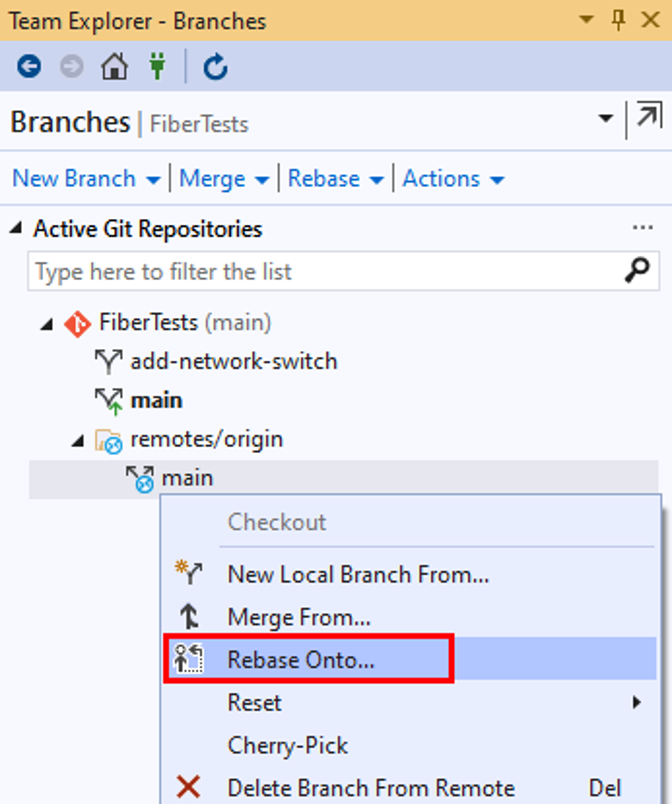
Task: Click the search magnifier in filter box
Action: coord(637,270)
